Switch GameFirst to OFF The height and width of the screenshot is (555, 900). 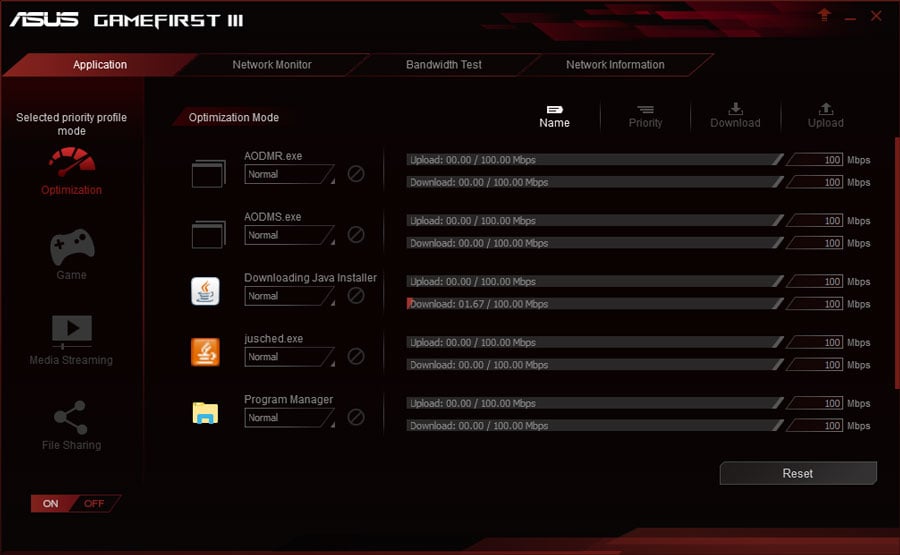point(95,503)
